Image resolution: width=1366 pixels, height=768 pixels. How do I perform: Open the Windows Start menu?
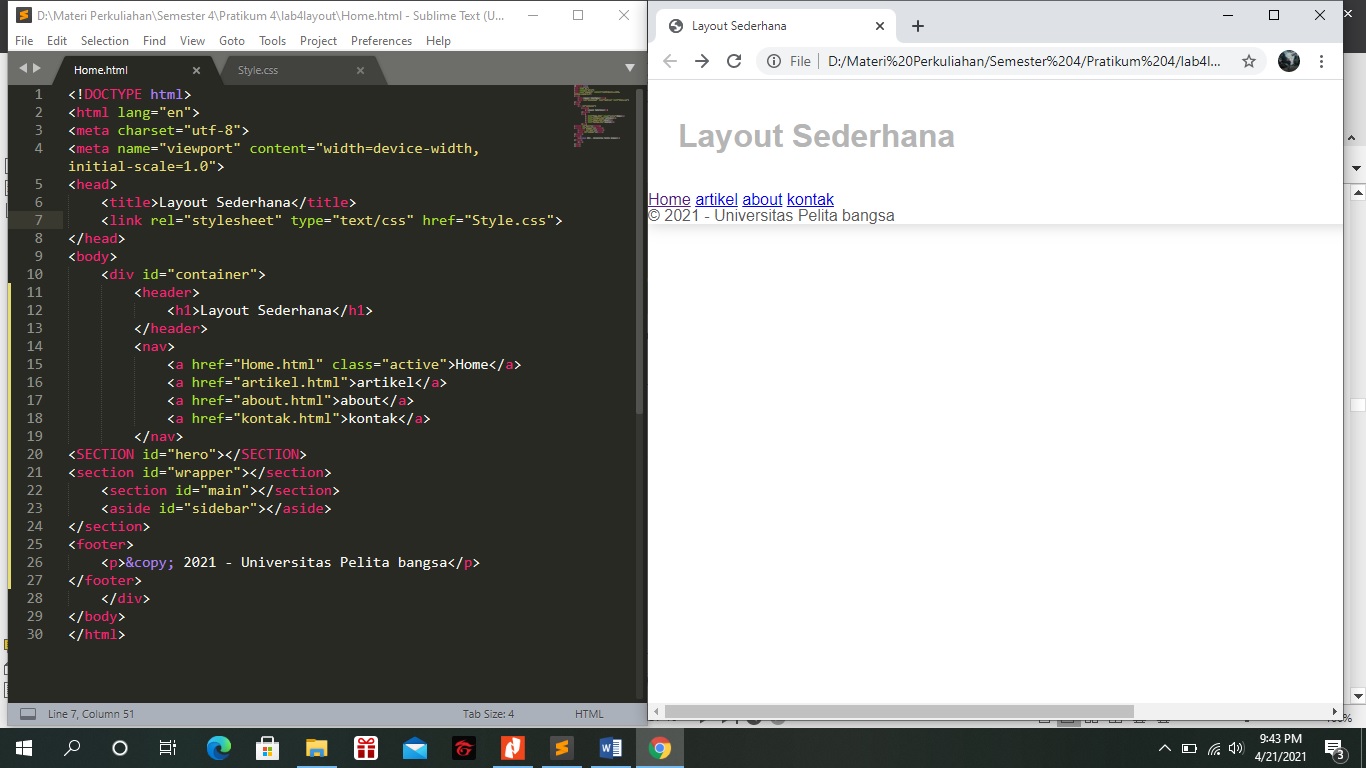pos(21,747)
